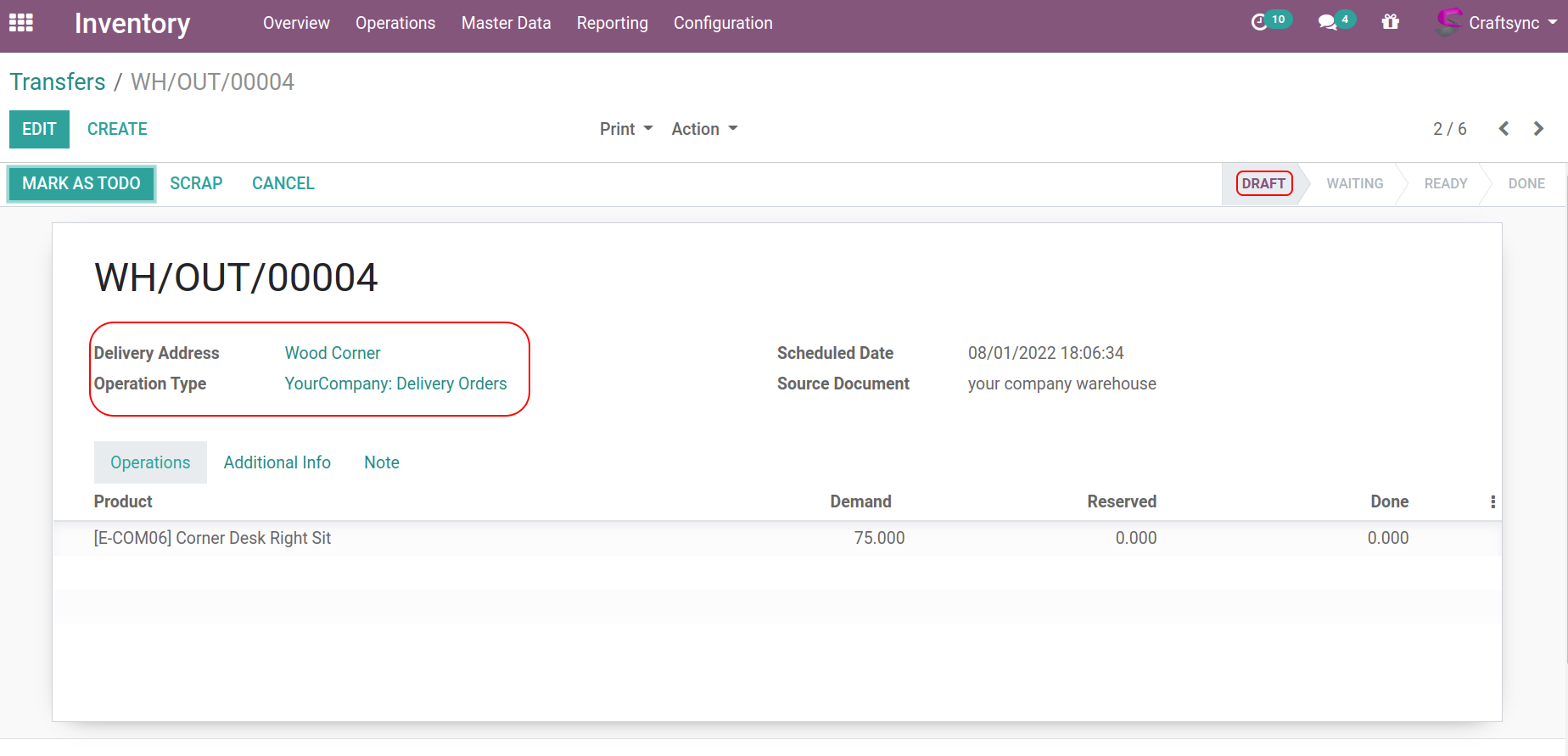
Task: Open the Configuration menu
Action: (x=722, y=23)
